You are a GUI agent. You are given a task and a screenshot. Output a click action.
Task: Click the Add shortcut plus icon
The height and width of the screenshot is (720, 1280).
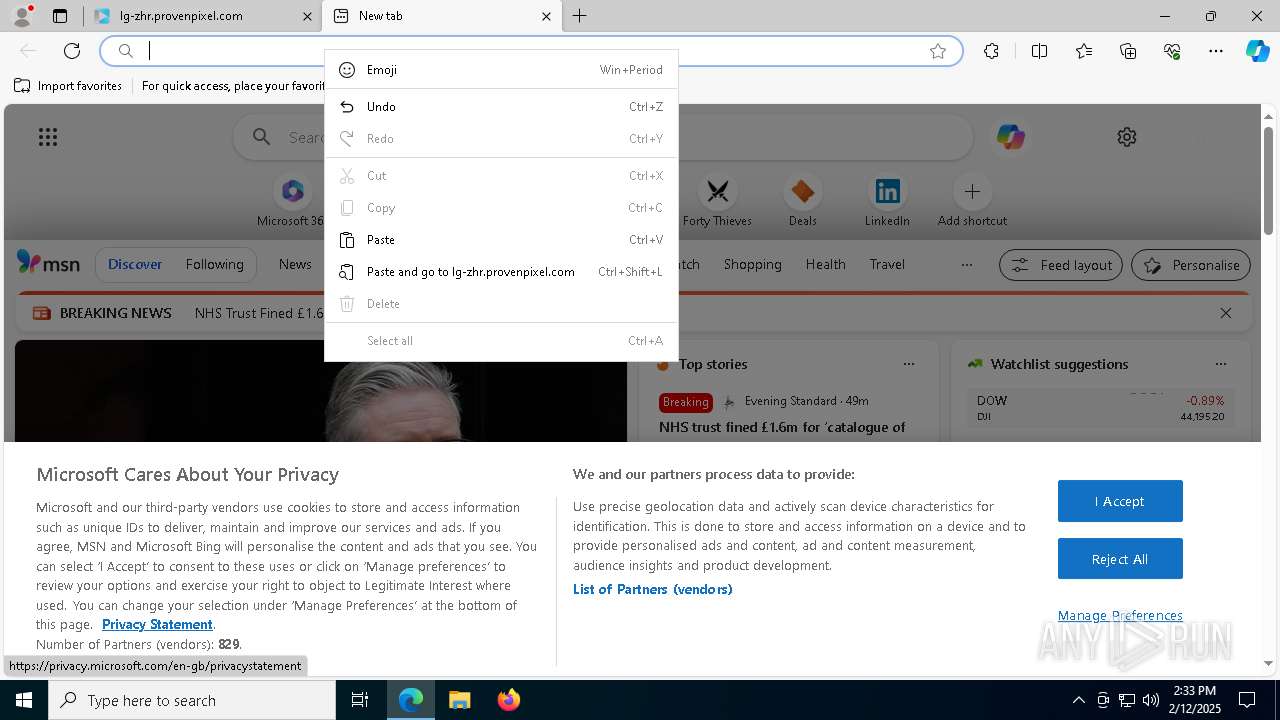click(972, 191)
